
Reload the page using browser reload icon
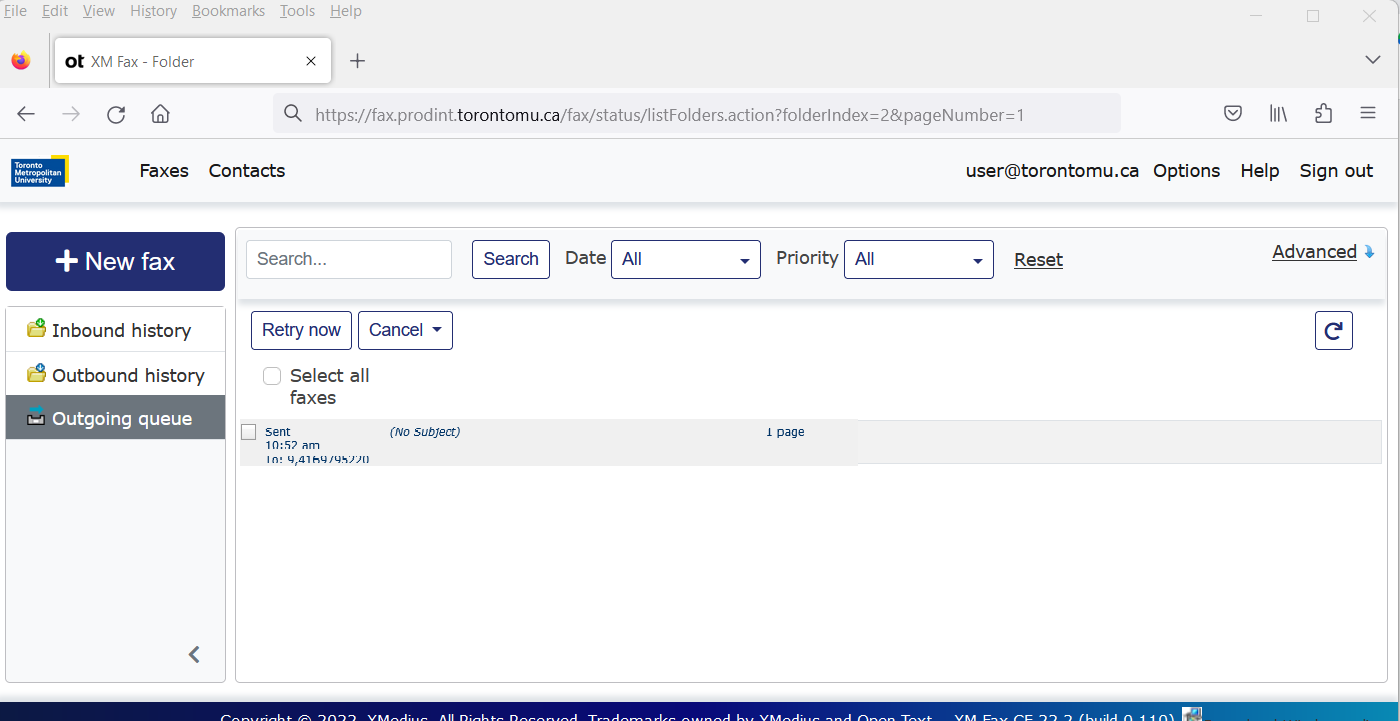(116, 114)
